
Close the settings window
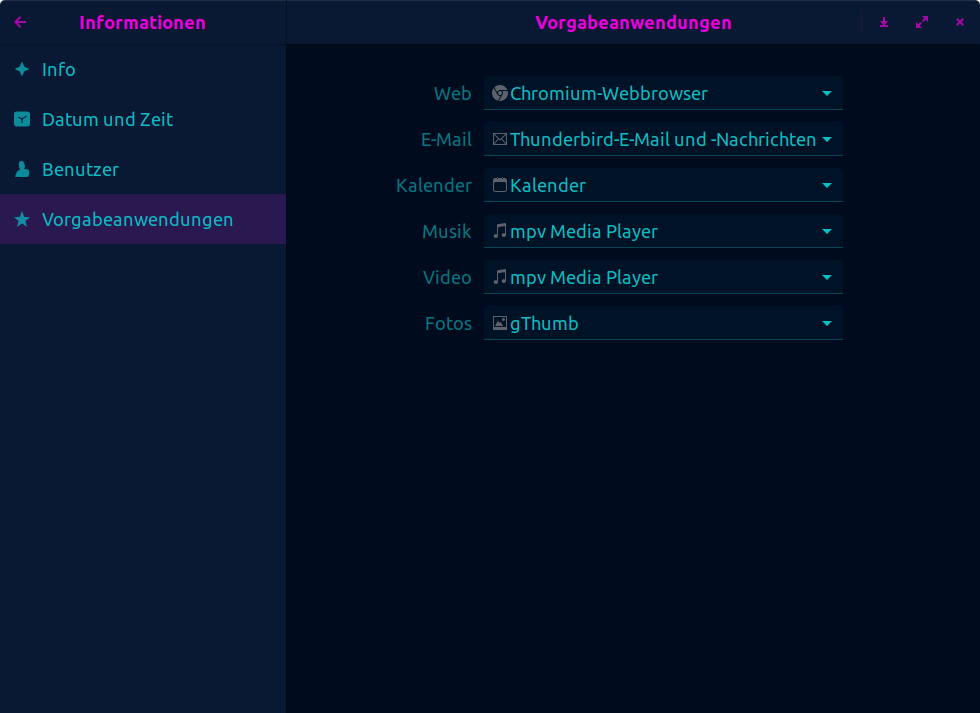pos(960,22)
